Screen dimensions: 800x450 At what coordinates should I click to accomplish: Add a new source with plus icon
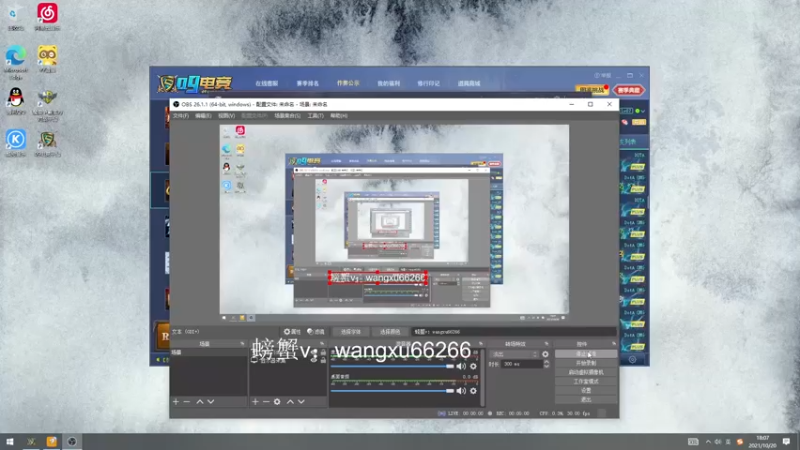pyautogui.click(x=255, y=402)
